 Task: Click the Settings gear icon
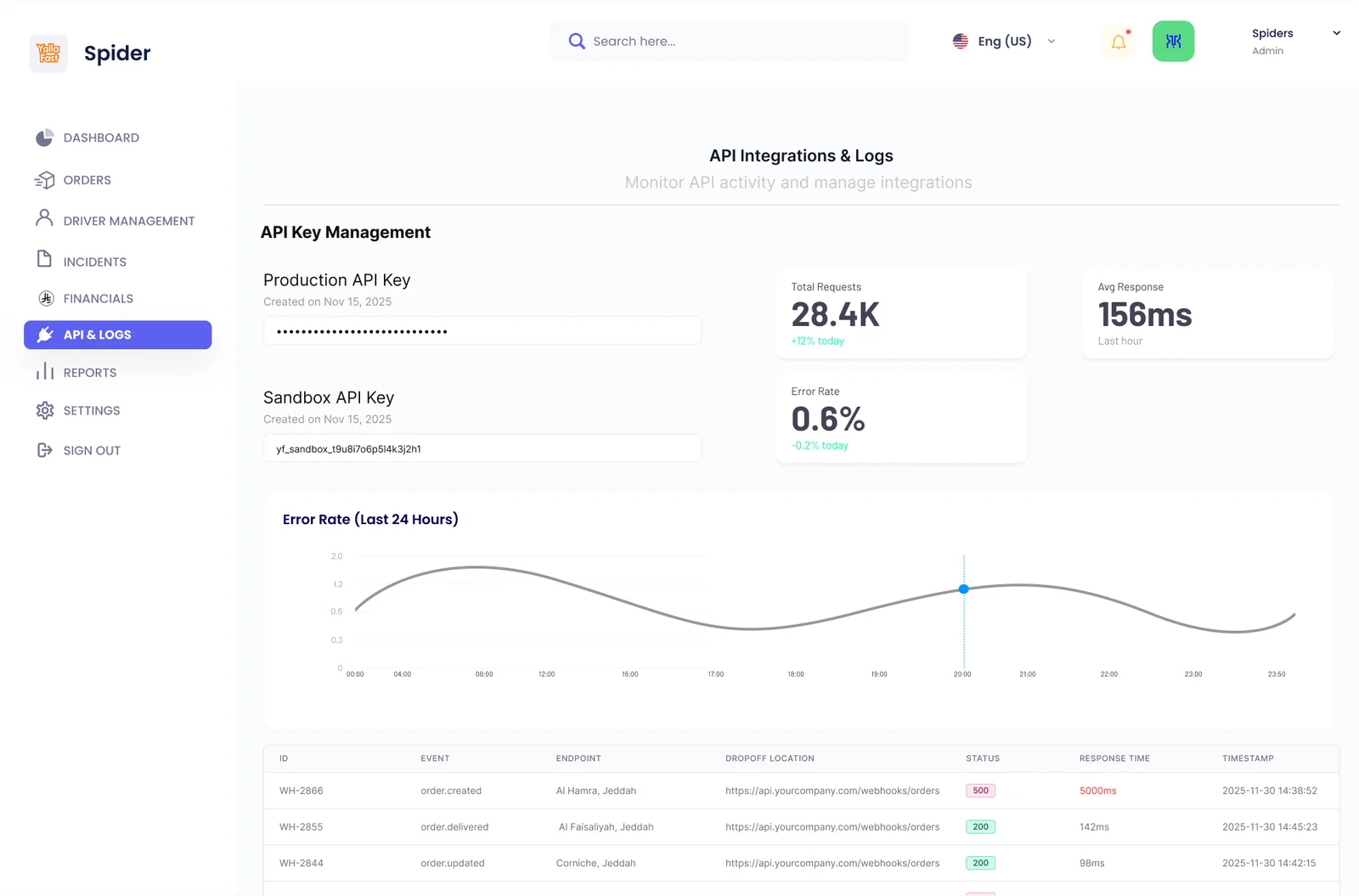click(x=45, y=410)
